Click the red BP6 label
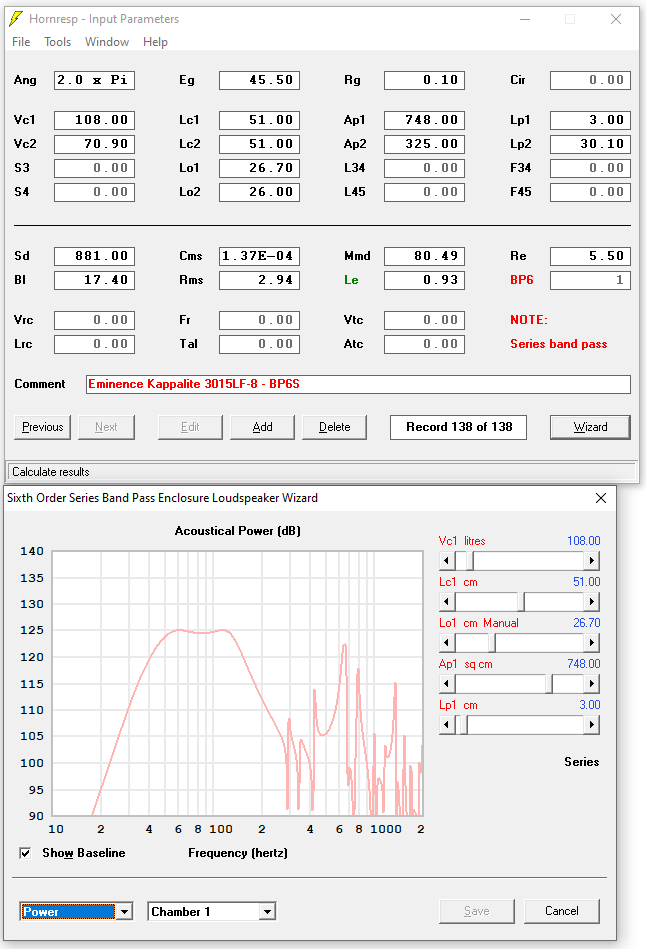 (x=522, y=280)
